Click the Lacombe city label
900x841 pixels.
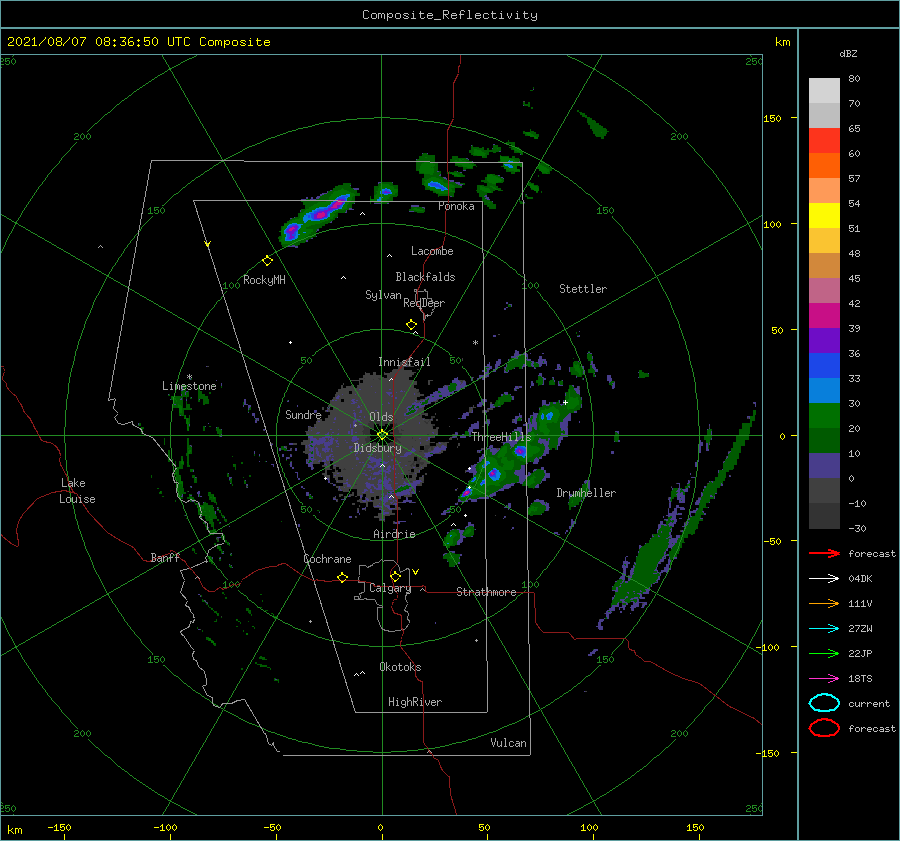pyautogui.click(x=432, y=251)
